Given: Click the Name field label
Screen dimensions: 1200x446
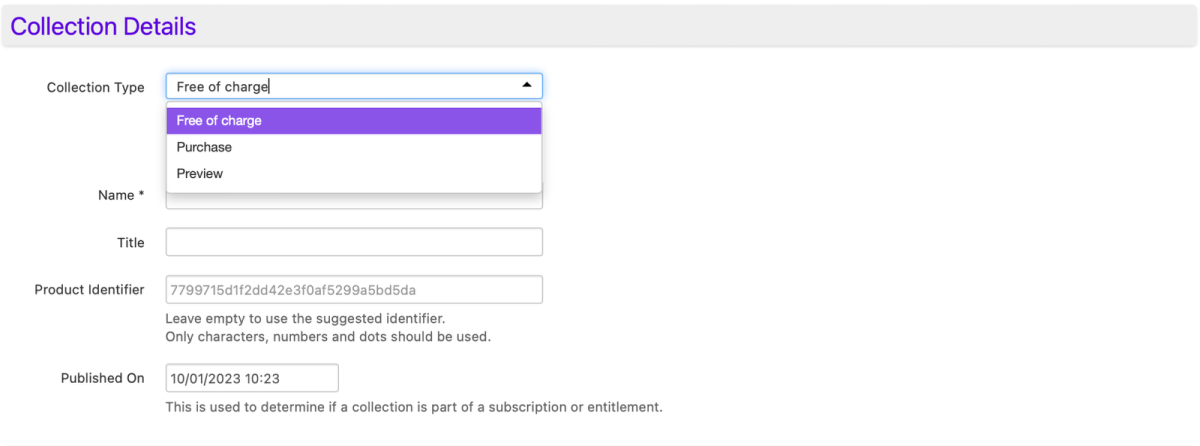Looking at the screenshot, I should (x=116, y=196).
